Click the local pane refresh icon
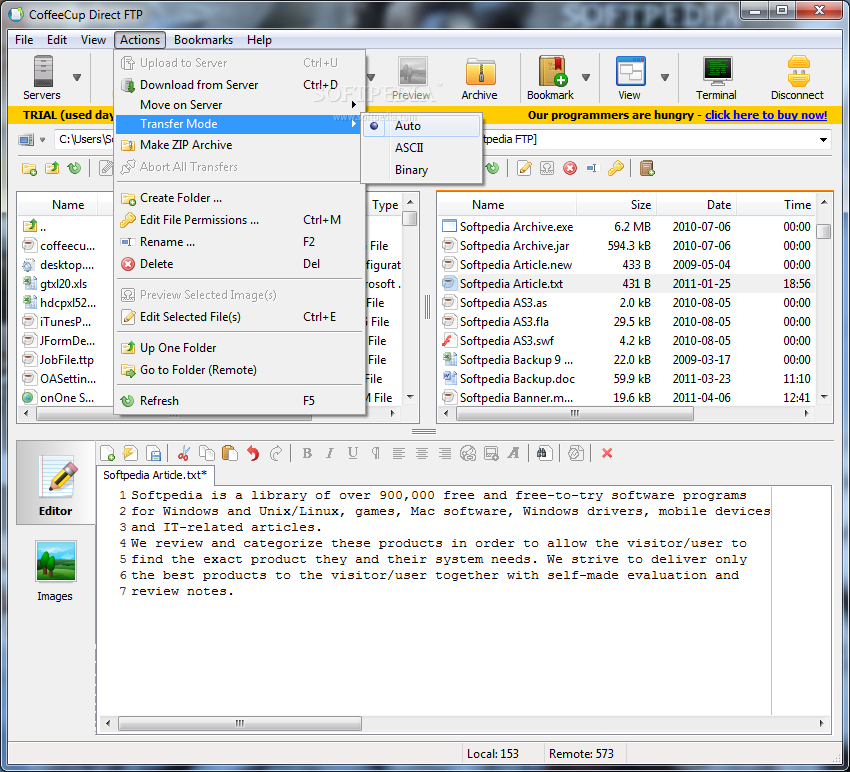 (x=74, y=169)
